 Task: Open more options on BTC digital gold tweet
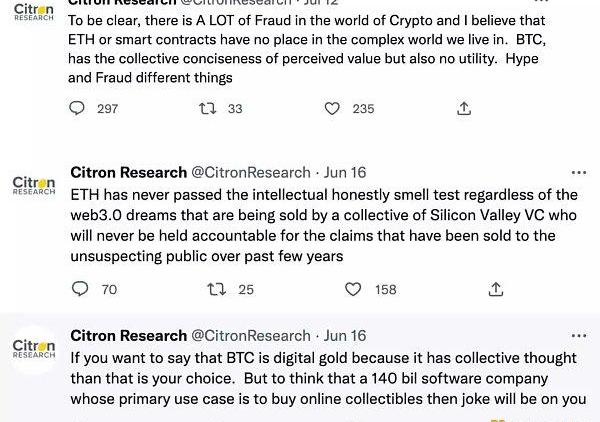pos(578,336)
